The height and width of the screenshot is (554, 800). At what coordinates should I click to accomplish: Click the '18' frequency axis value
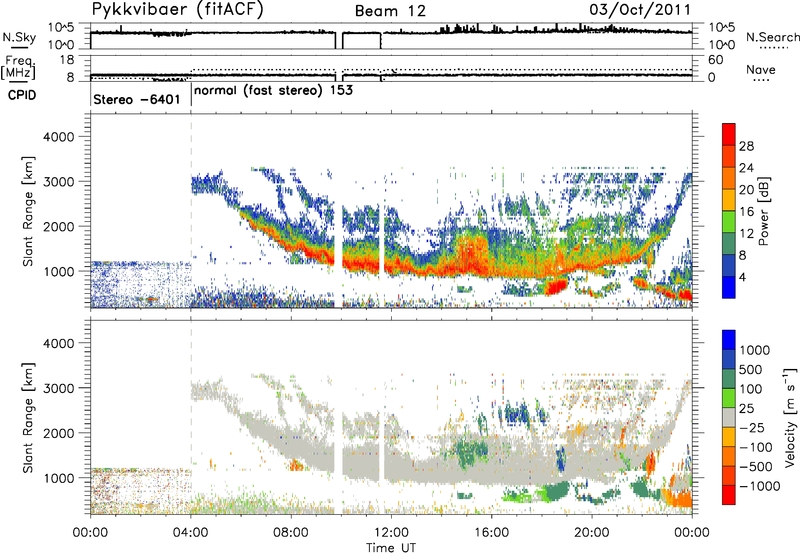coord(67,60)
